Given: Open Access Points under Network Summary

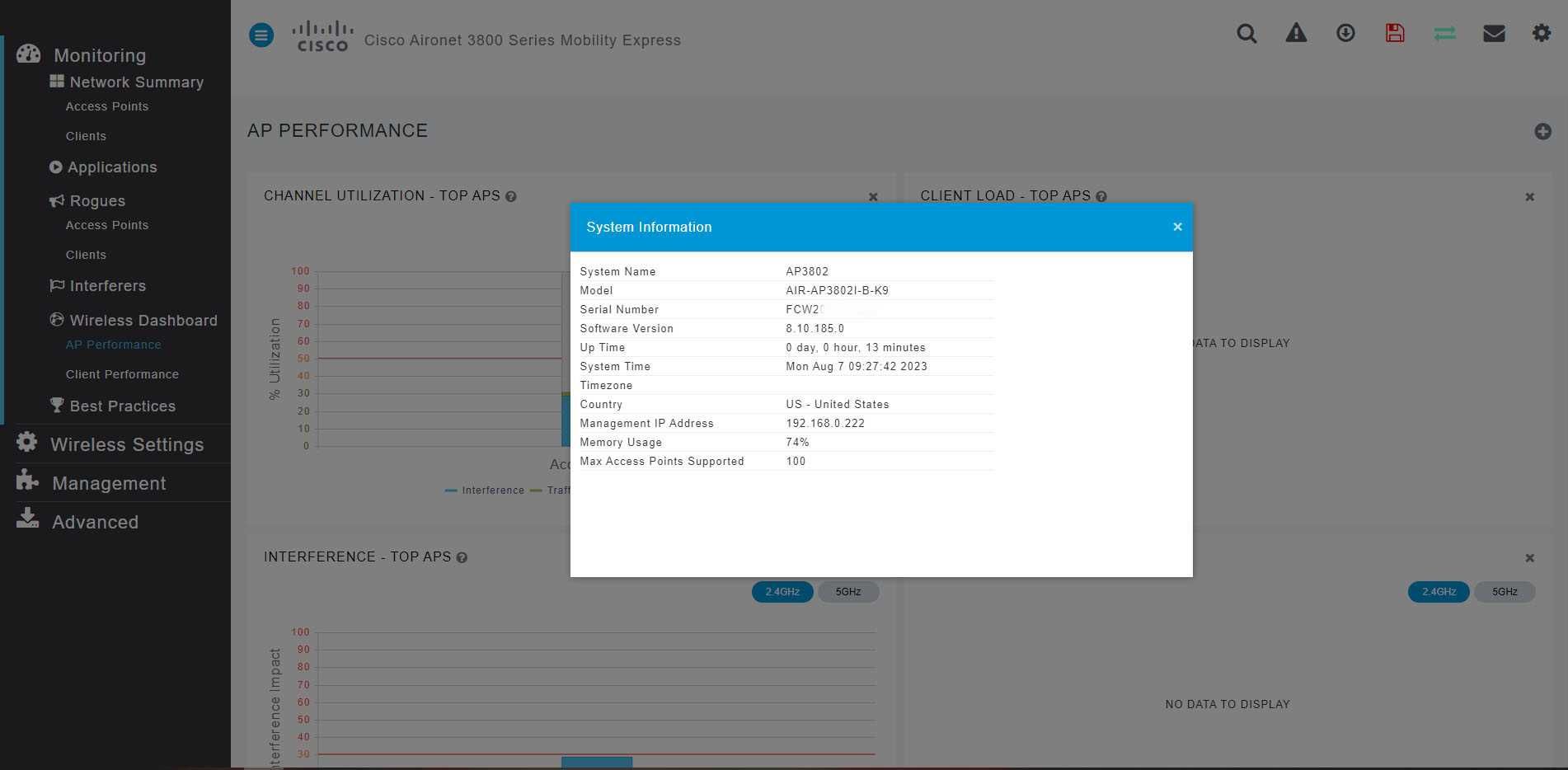Looking at the screenshot, I should [107, 106].
